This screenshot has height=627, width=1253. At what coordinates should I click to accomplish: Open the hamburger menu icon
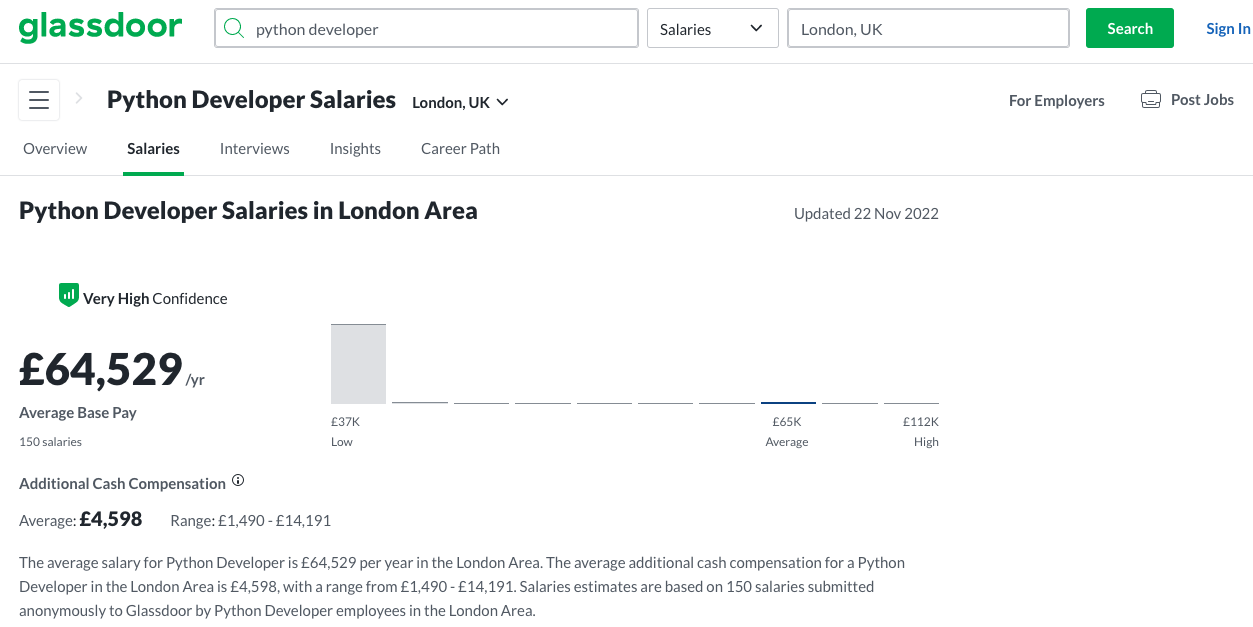tap(39, 100)
